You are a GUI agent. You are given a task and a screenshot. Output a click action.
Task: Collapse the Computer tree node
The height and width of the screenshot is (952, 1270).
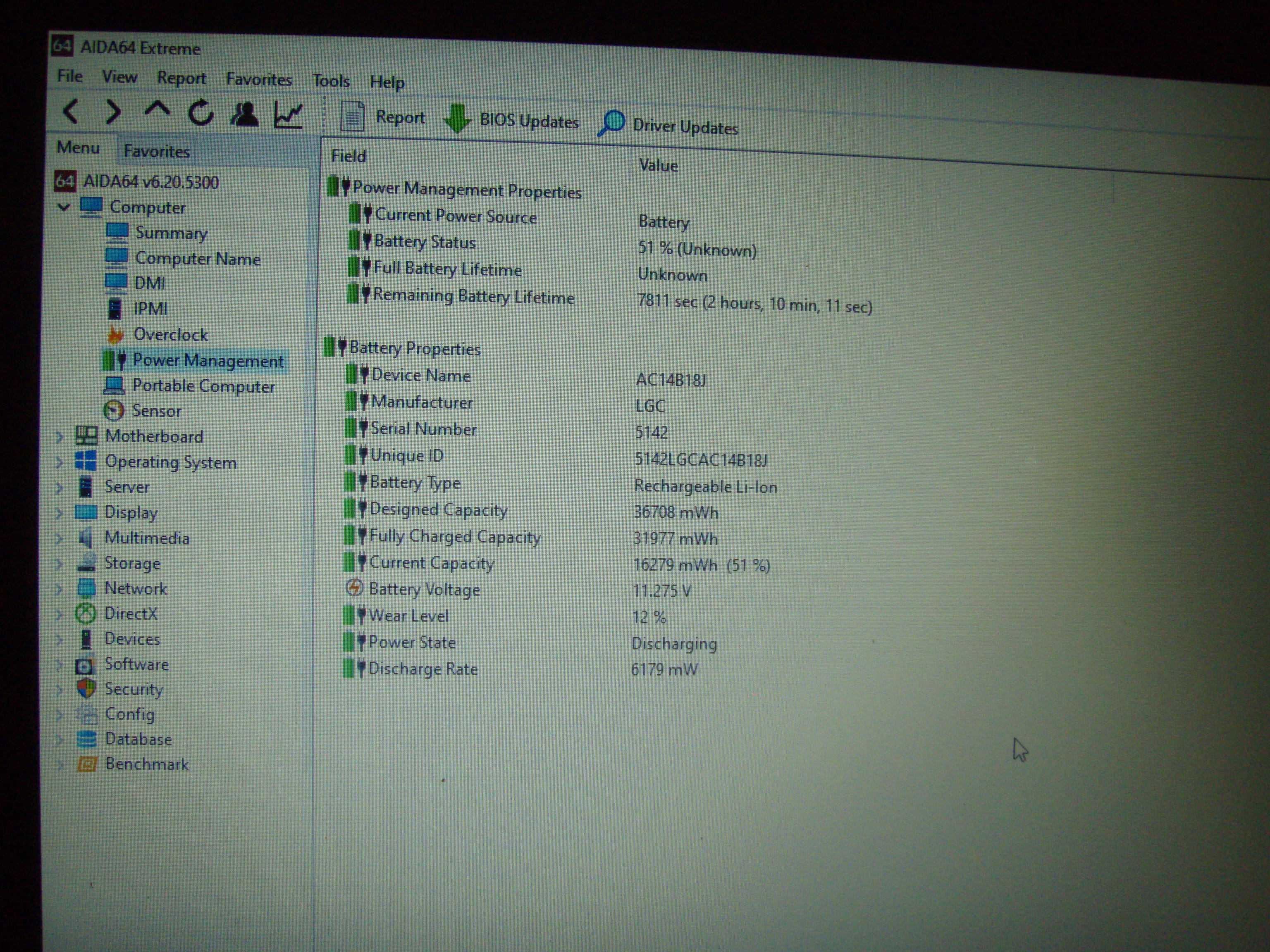click(x=64, y=207)
